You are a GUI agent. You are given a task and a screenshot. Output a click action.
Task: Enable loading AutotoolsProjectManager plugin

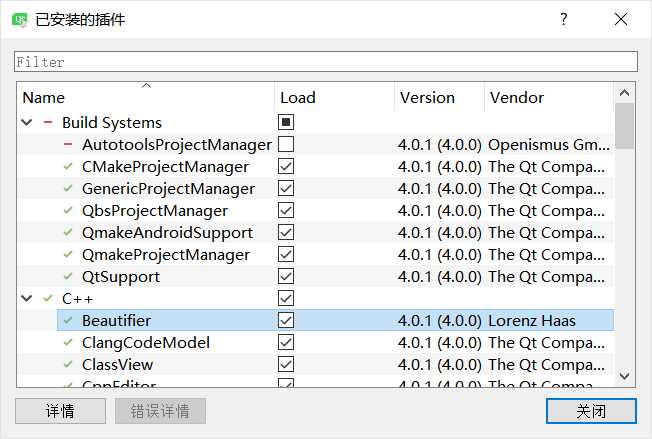click(286, 144)
